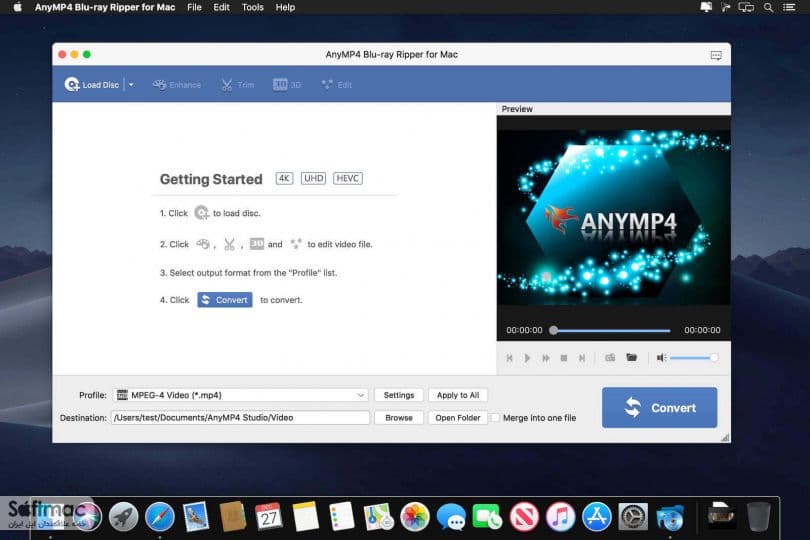The height and width of the screenshot is (540, 810).
Task: Open Spotlight search in menu bar
Action: click(x=768, y=7)
